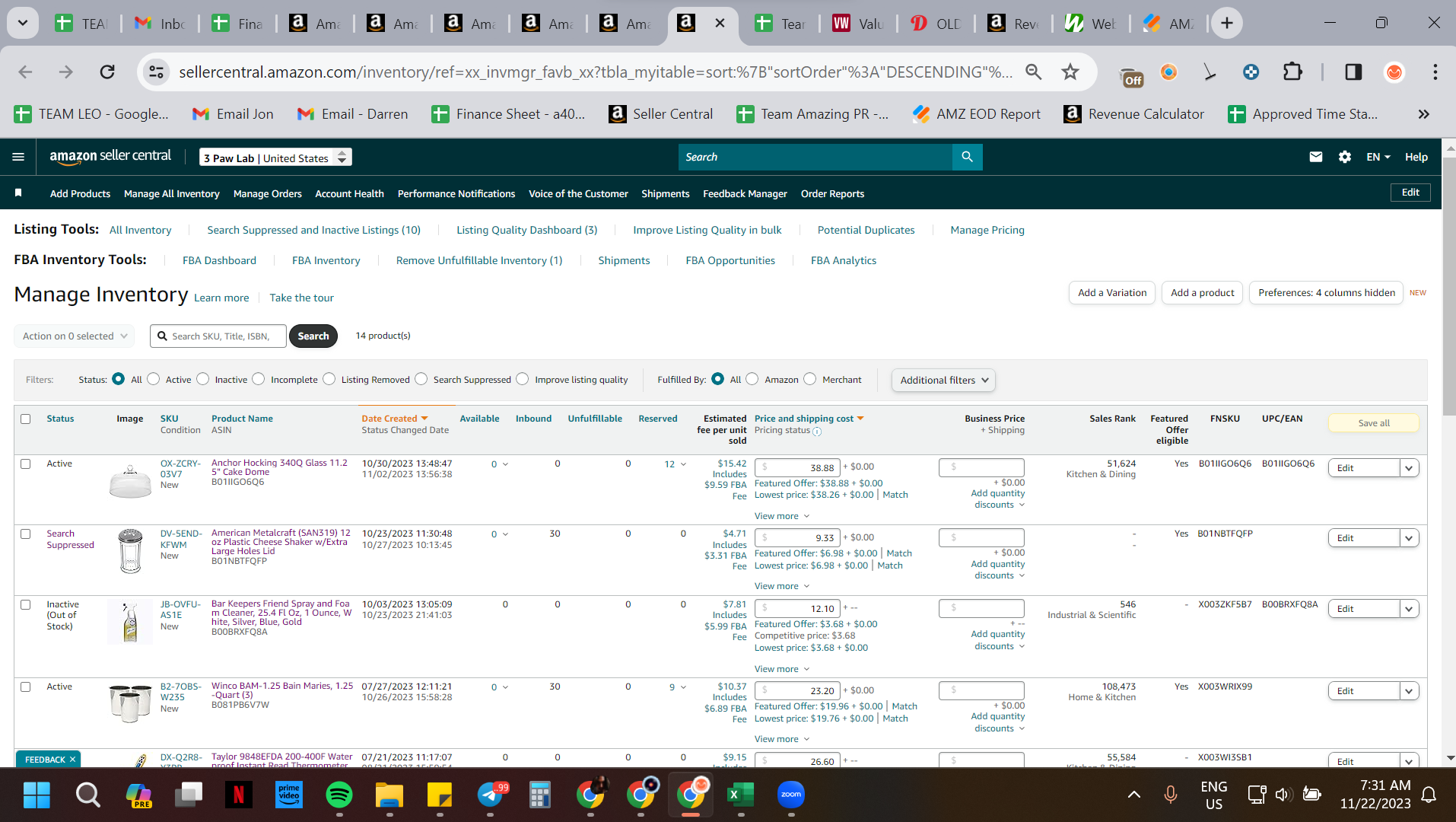Expand View more under Anchor Hocking pricing
The image size is (1456, 822).
(x=782, y=516)
